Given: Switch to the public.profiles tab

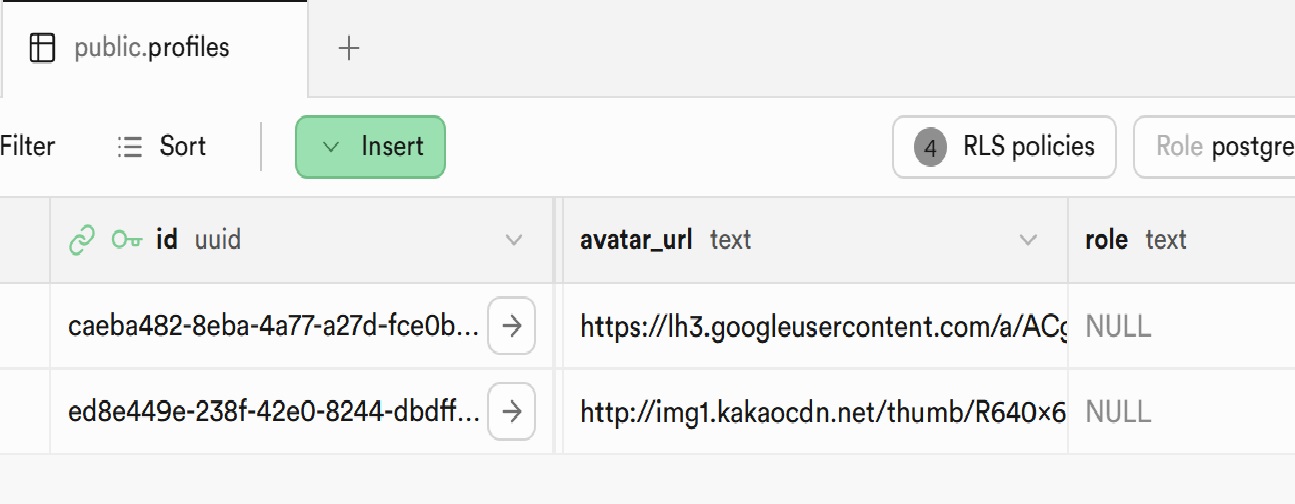Looking at the screenshot, I should tap(152, 48).
